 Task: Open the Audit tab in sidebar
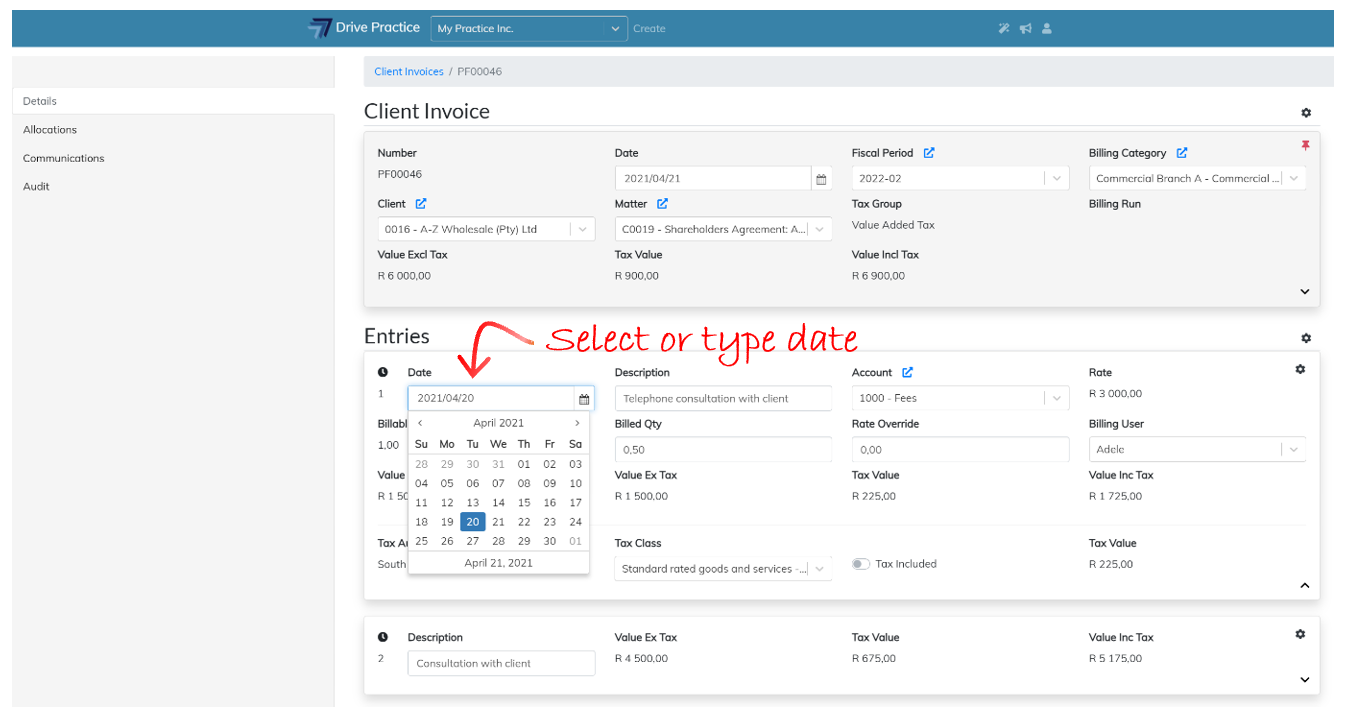pyautogui.click(x=37, y=187)
